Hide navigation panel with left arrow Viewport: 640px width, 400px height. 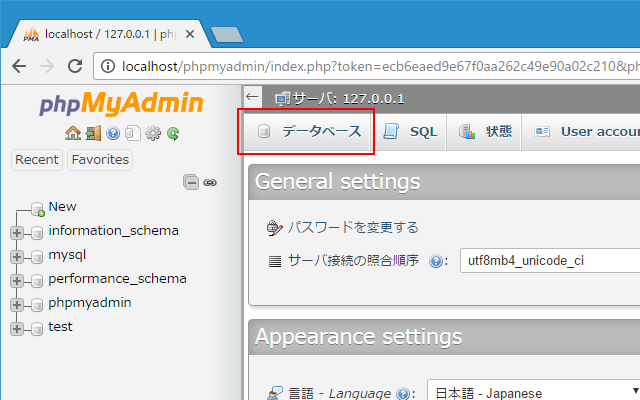point(252,97)
